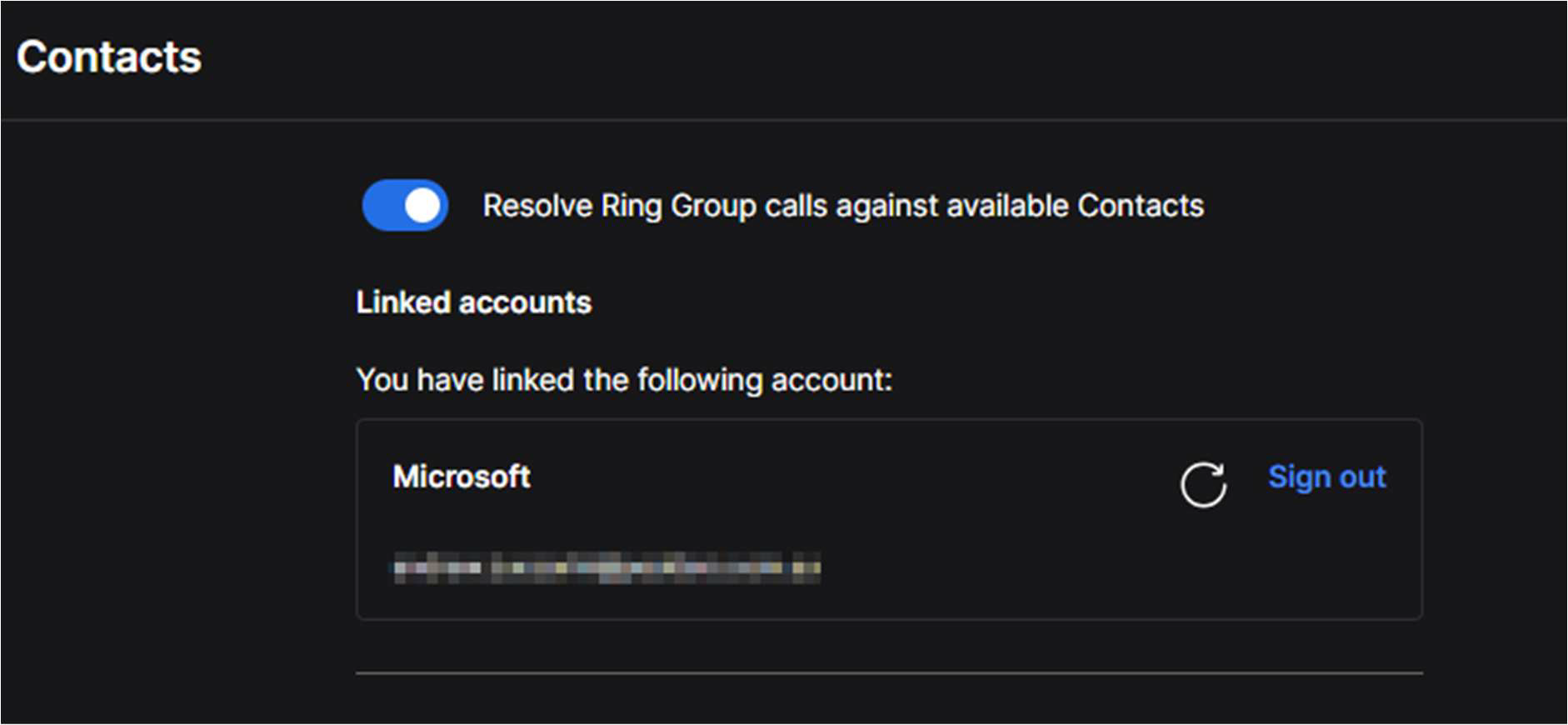Disable Ring Group contact resolution toggle

(x=405, y=205)
